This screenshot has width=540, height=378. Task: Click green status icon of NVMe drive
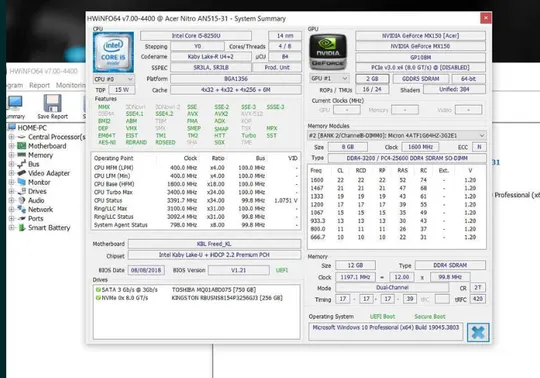[98, 298]
